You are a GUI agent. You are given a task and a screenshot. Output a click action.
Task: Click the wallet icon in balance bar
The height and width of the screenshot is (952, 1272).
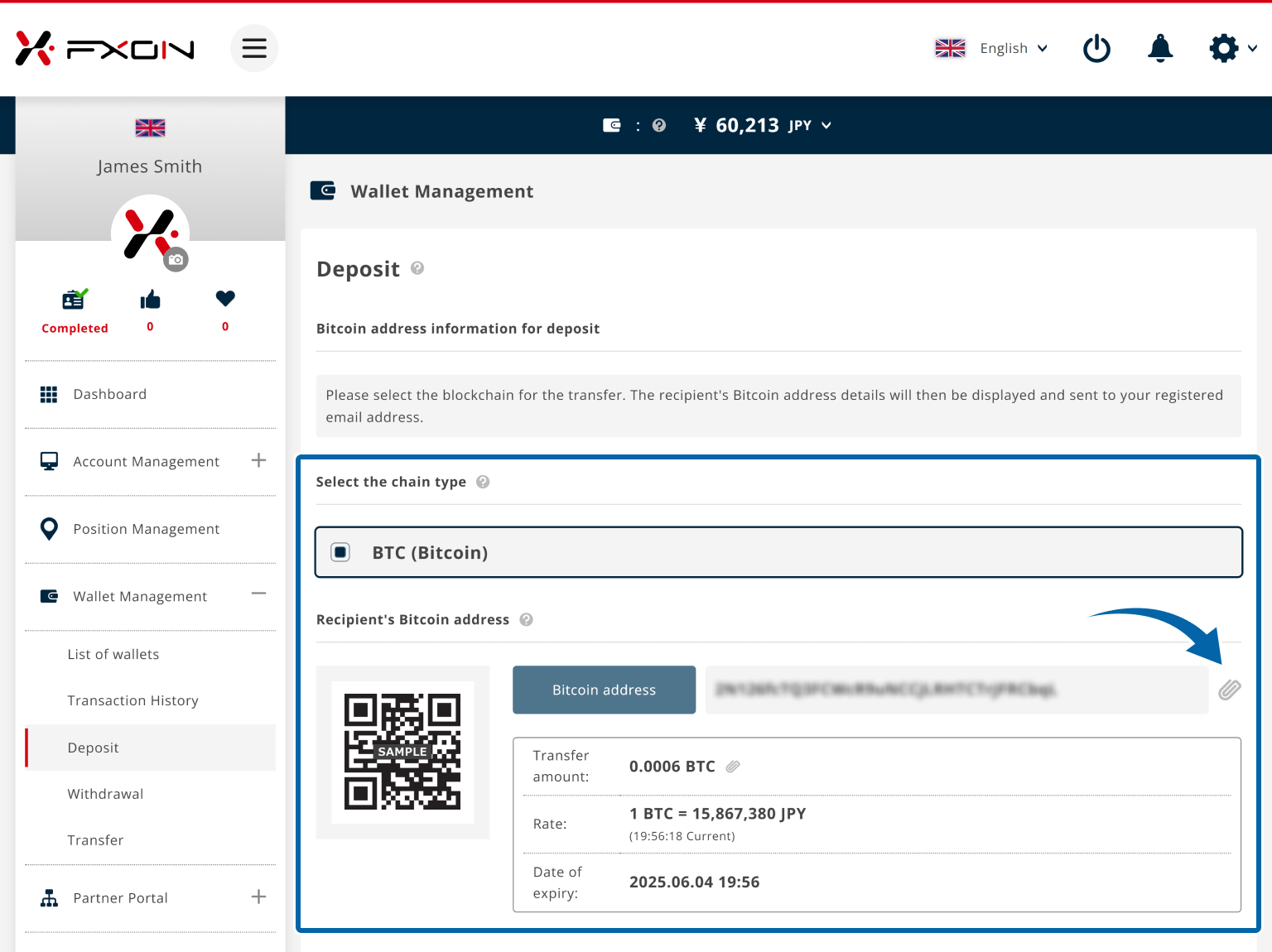click(x=612, y=125)
